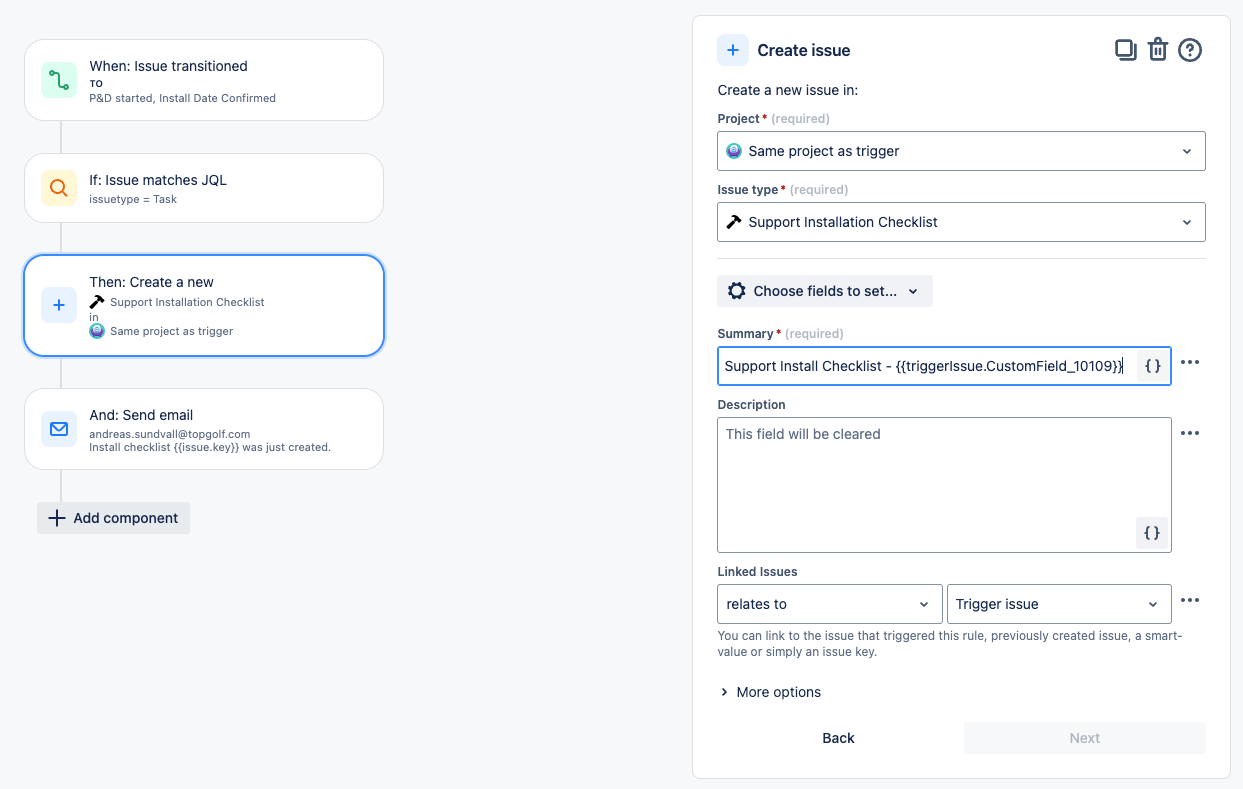Open help for Create issue
Screen dimensions: 1243x789
tap(1190, 50)
